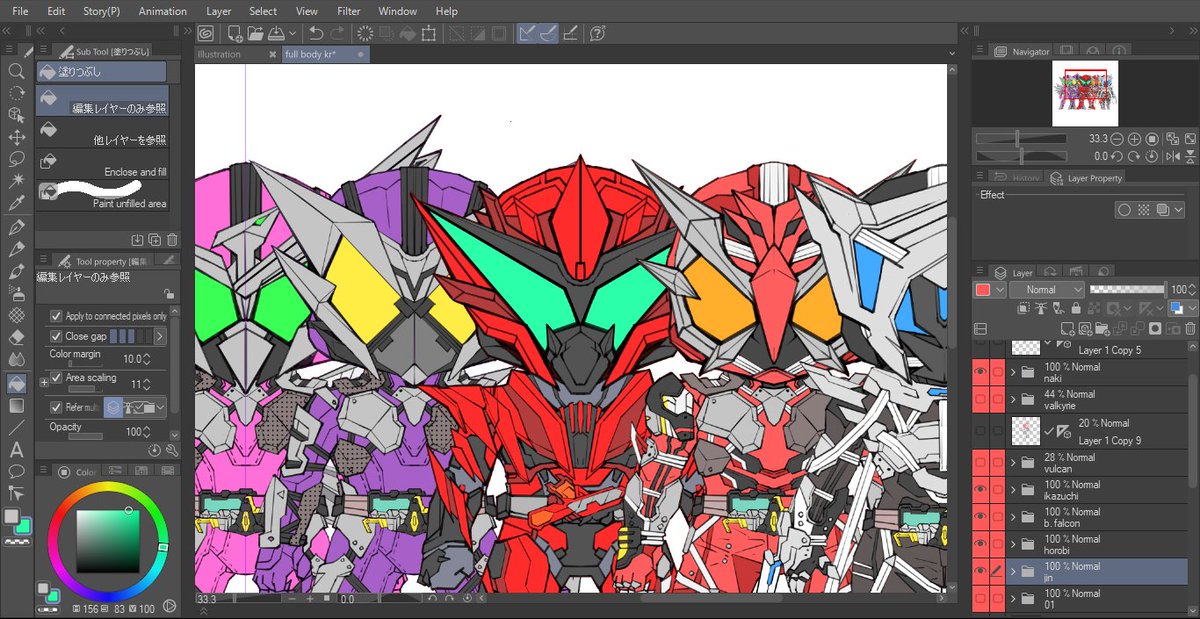The width and height of the screenshot is (1200, 619).
Task: Open the Normal blending mode dropdown
Action: coord(1046,289)
